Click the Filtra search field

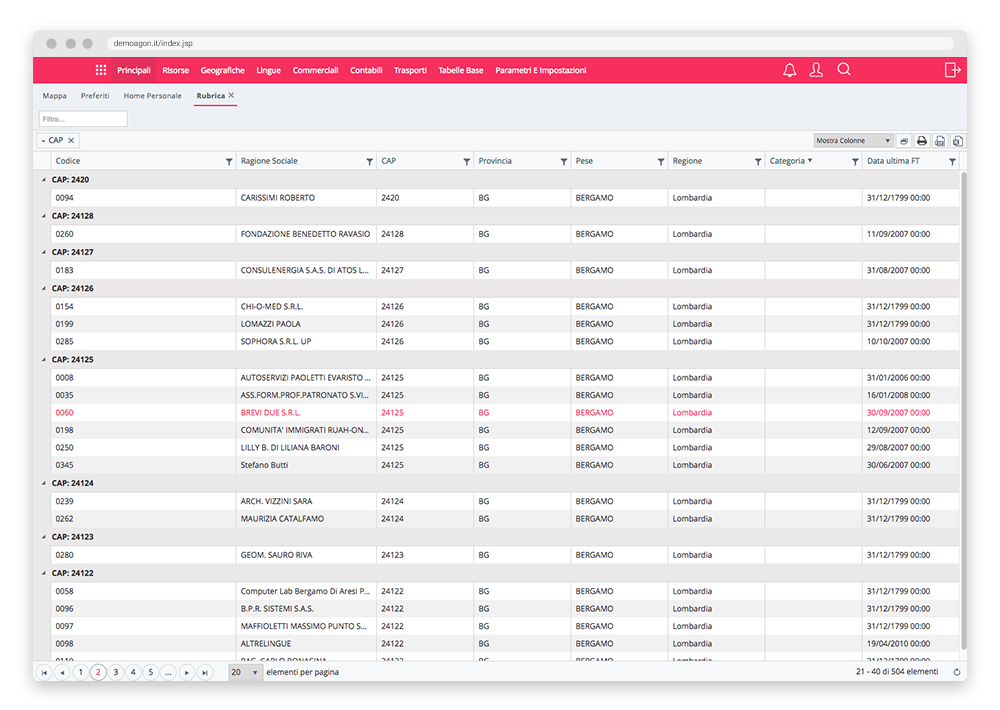(x=83, y=119)
